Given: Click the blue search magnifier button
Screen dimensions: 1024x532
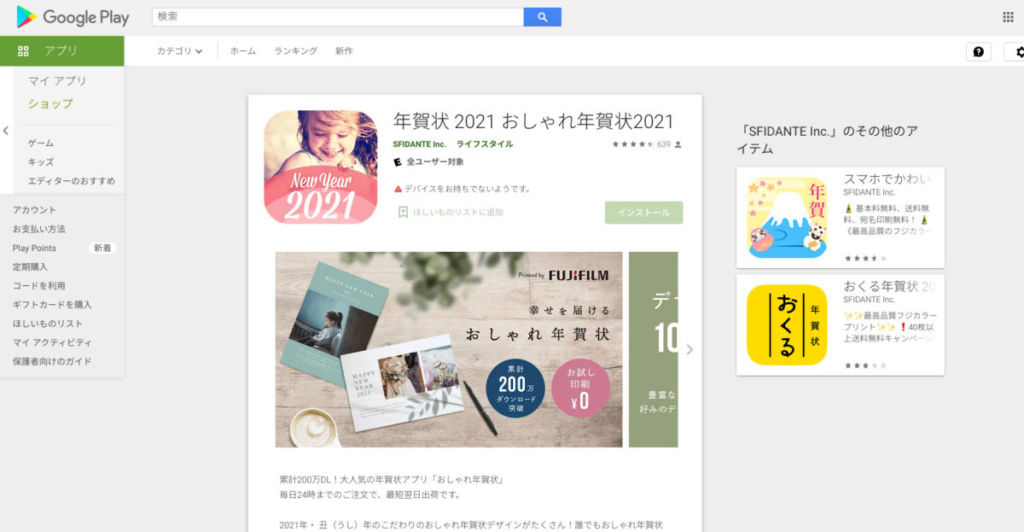Looking at the screenshot, I should coord(542,17).
